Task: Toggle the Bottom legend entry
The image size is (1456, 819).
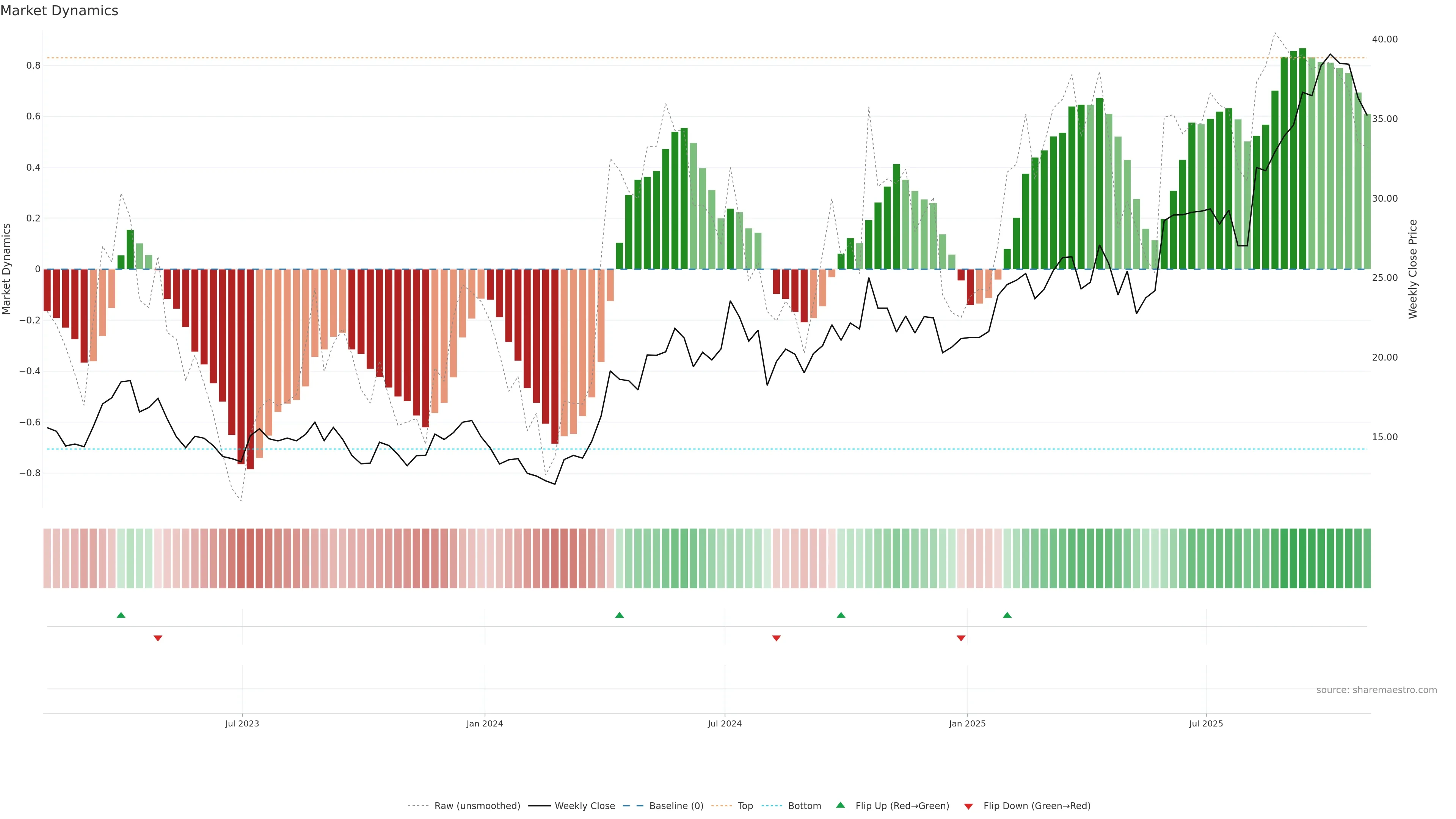Action: (804, 806)
